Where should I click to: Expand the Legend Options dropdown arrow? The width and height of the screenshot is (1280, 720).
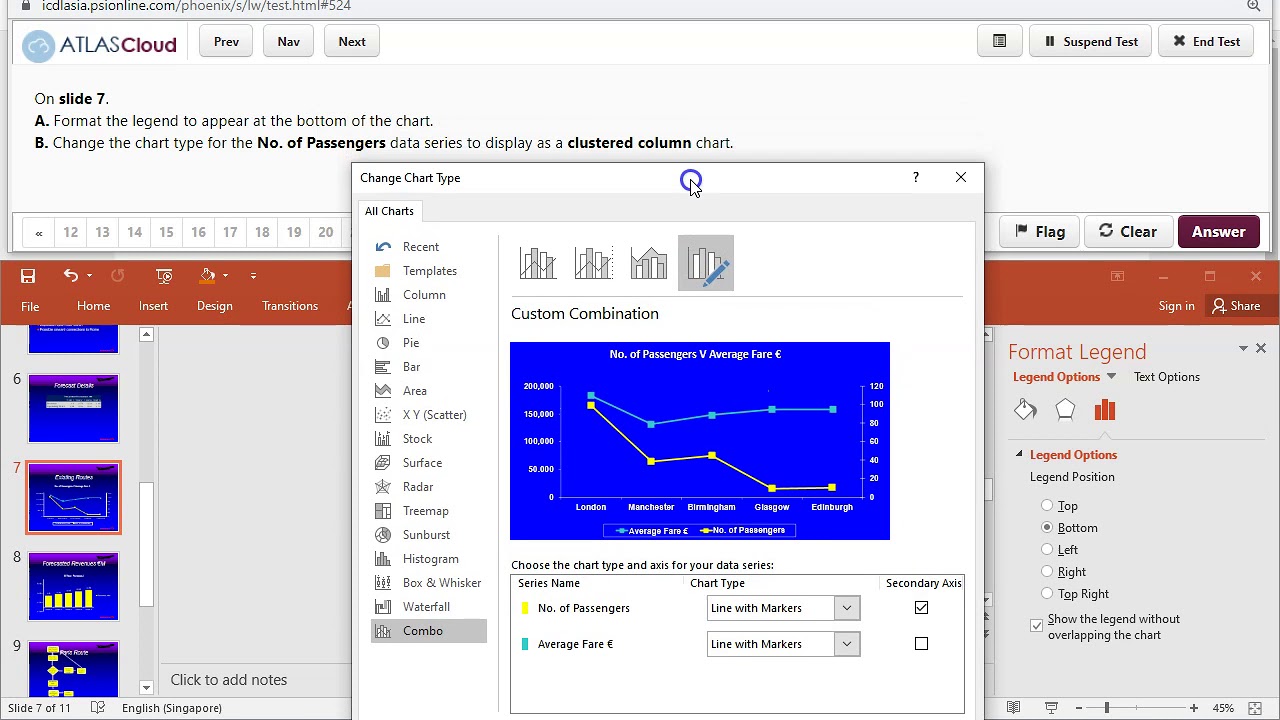[x=1111, y=377]
